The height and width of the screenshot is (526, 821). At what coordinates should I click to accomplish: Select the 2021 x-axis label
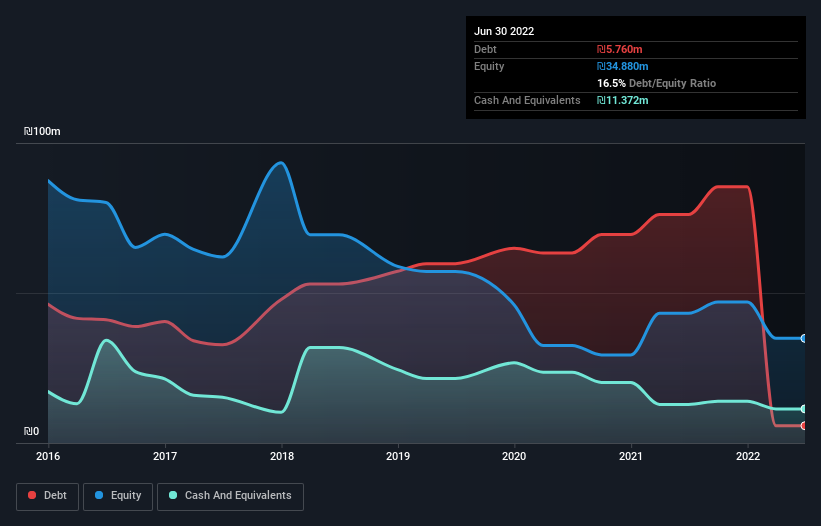(x=631, y=456)
